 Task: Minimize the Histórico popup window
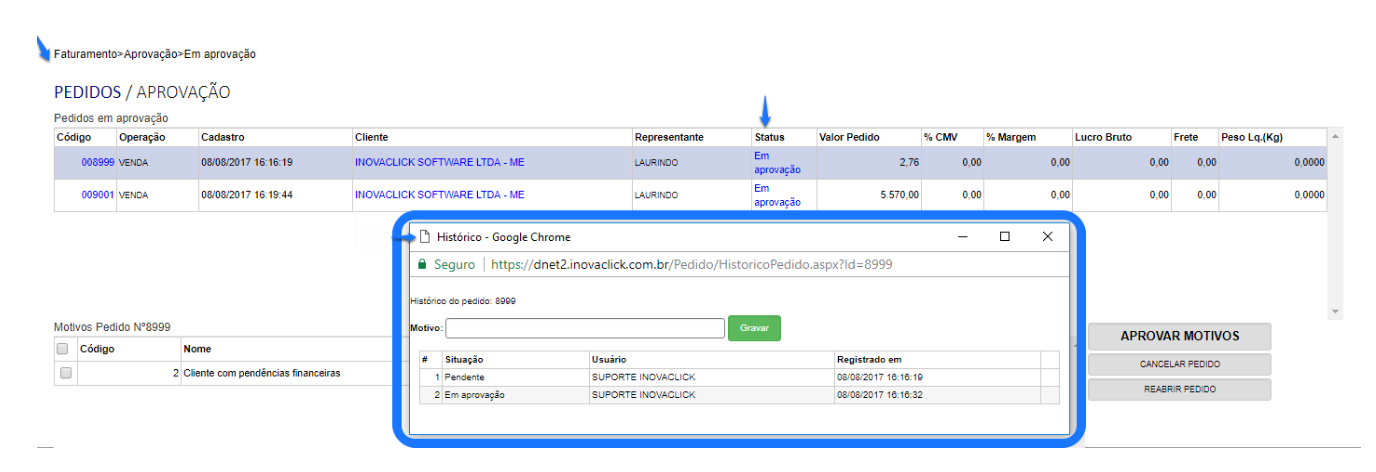(x=962, y=237)
